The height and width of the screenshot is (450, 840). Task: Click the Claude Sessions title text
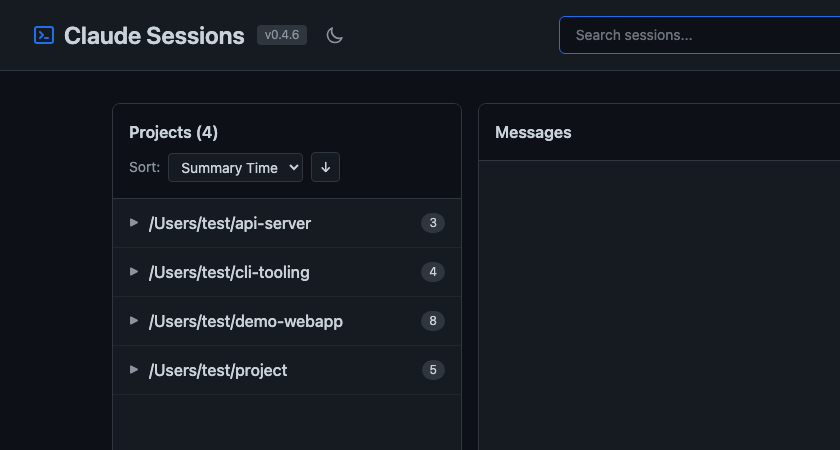[154, 36]
